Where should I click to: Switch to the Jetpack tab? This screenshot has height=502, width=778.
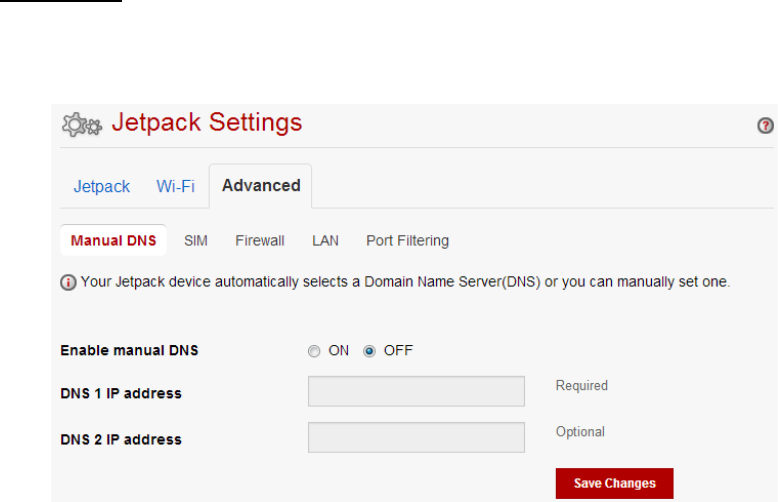click(x=102, y=187)
